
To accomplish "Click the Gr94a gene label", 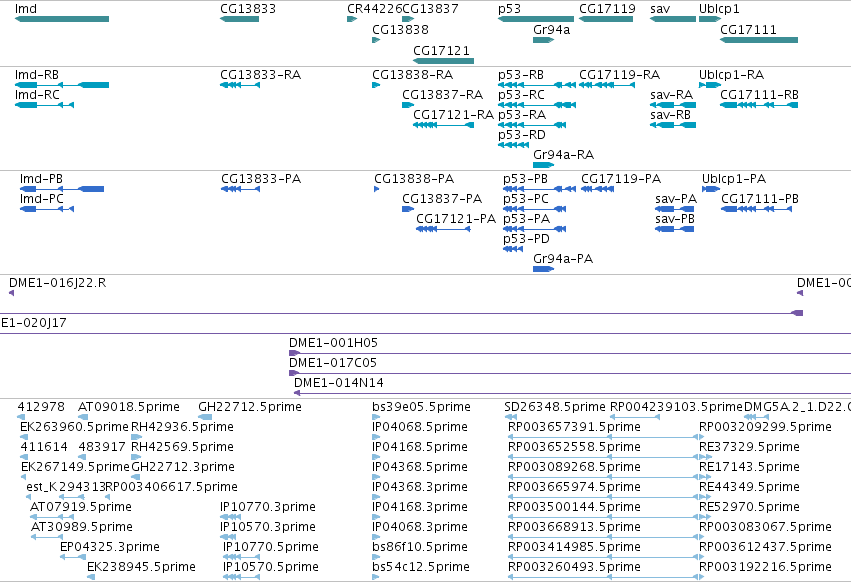I will click(x=551, y=29).
